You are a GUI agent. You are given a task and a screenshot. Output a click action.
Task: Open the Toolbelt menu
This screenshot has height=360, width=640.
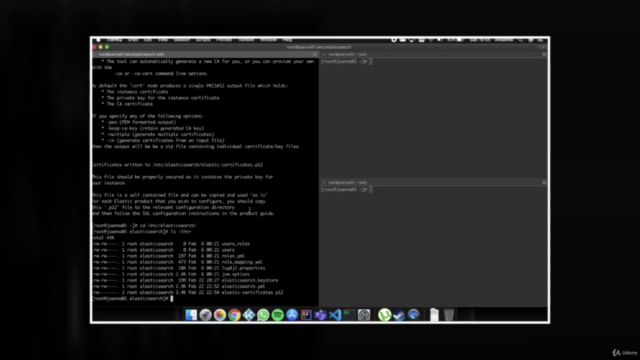pos(246,40)
